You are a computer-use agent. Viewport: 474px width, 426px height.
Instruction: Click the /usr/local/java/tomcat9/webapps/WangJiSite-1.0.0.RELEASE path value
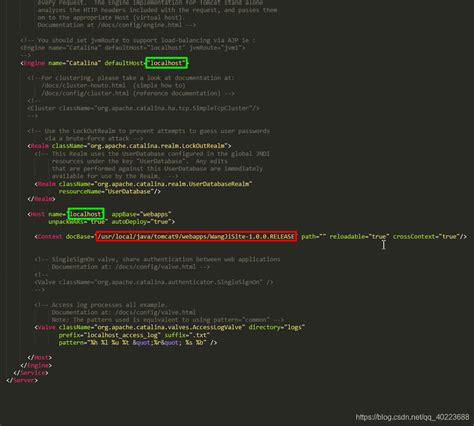[x=196, y=237]
